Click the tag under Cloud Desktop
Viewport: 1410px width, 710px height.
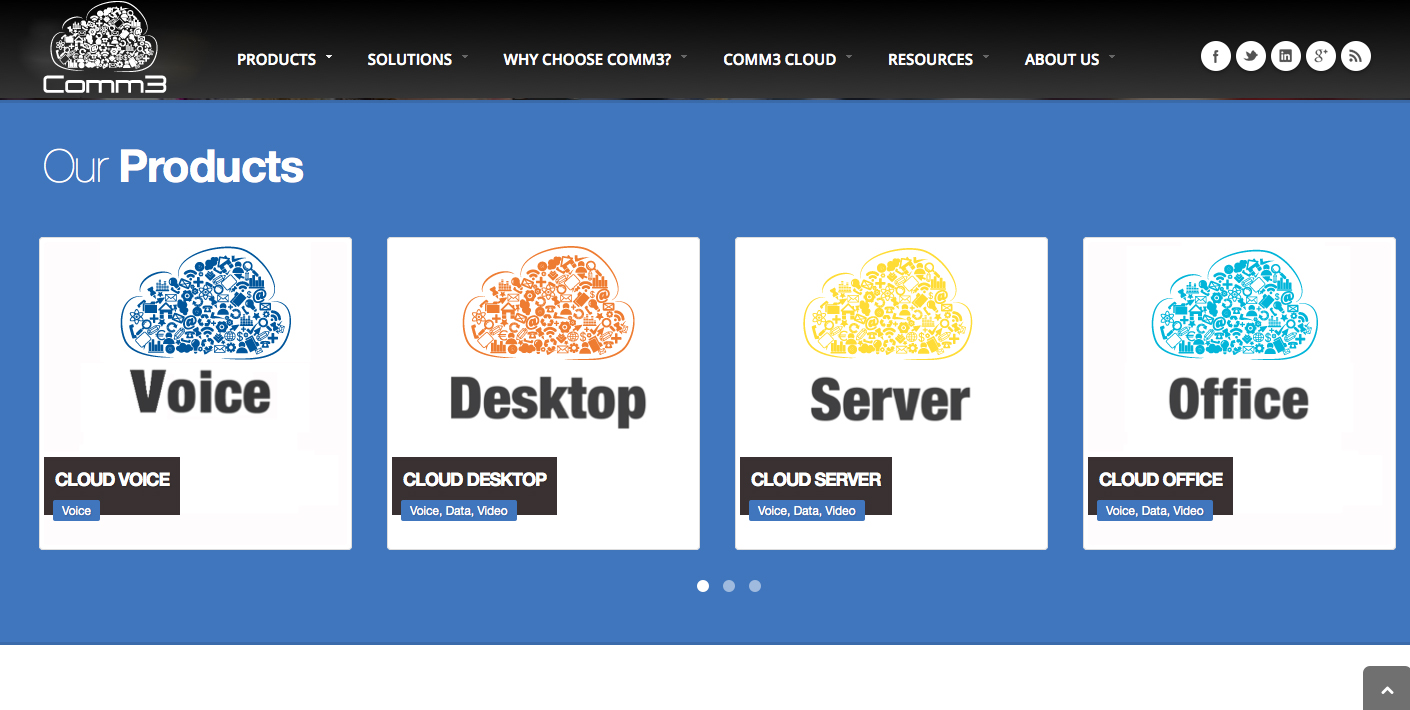point(459,510)
